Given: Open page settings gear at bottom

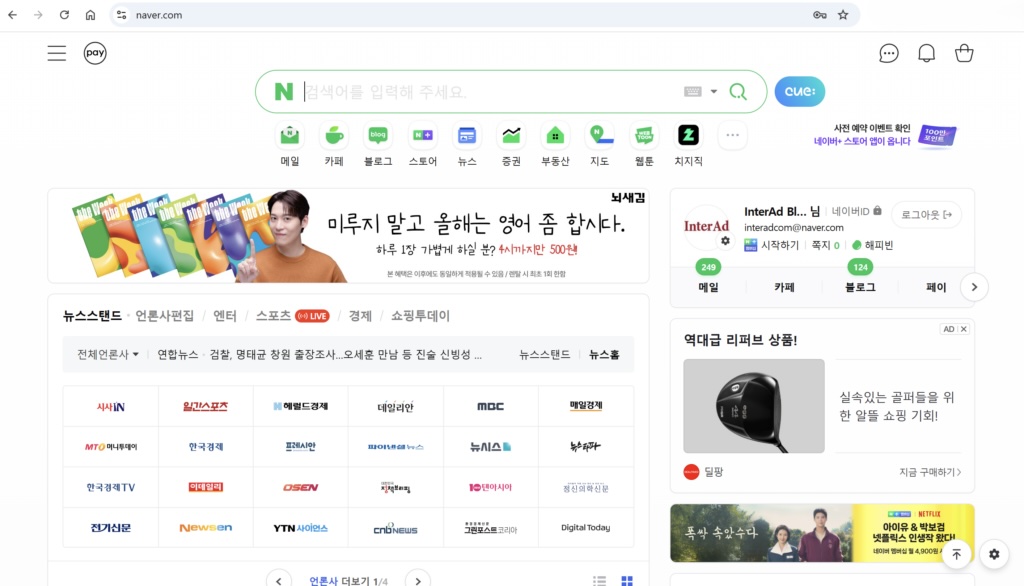Looking at the screenshot, I should (x=994, y=554).
